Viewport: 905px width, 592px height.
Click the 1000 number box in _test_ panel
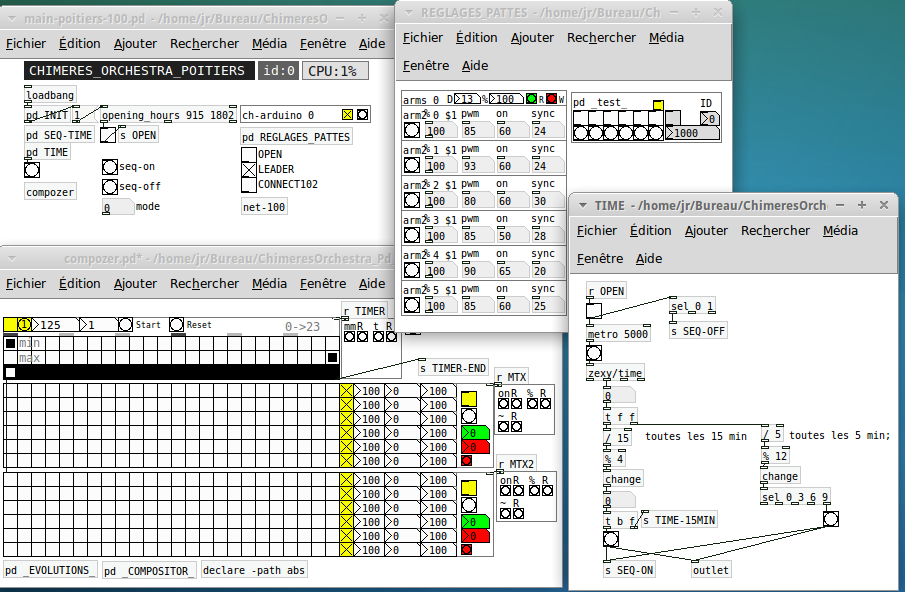692,133
